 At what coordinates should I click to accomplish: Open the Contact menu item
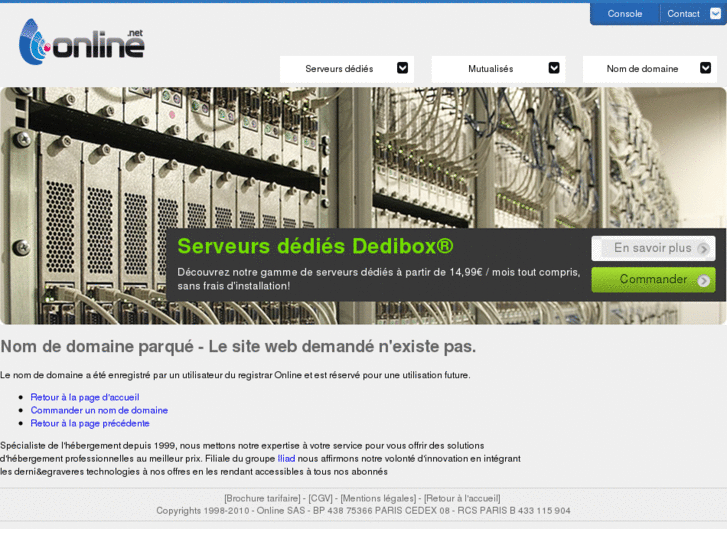click(683, 14)
